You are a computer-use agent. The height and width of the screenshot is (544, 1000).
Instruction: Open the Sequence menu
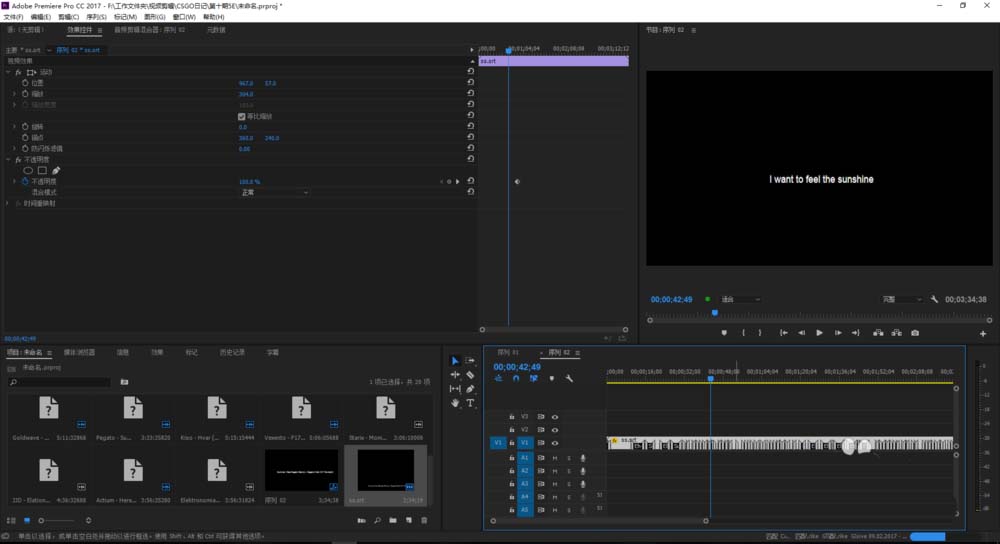pyautogui.click(x=96, y=17)
